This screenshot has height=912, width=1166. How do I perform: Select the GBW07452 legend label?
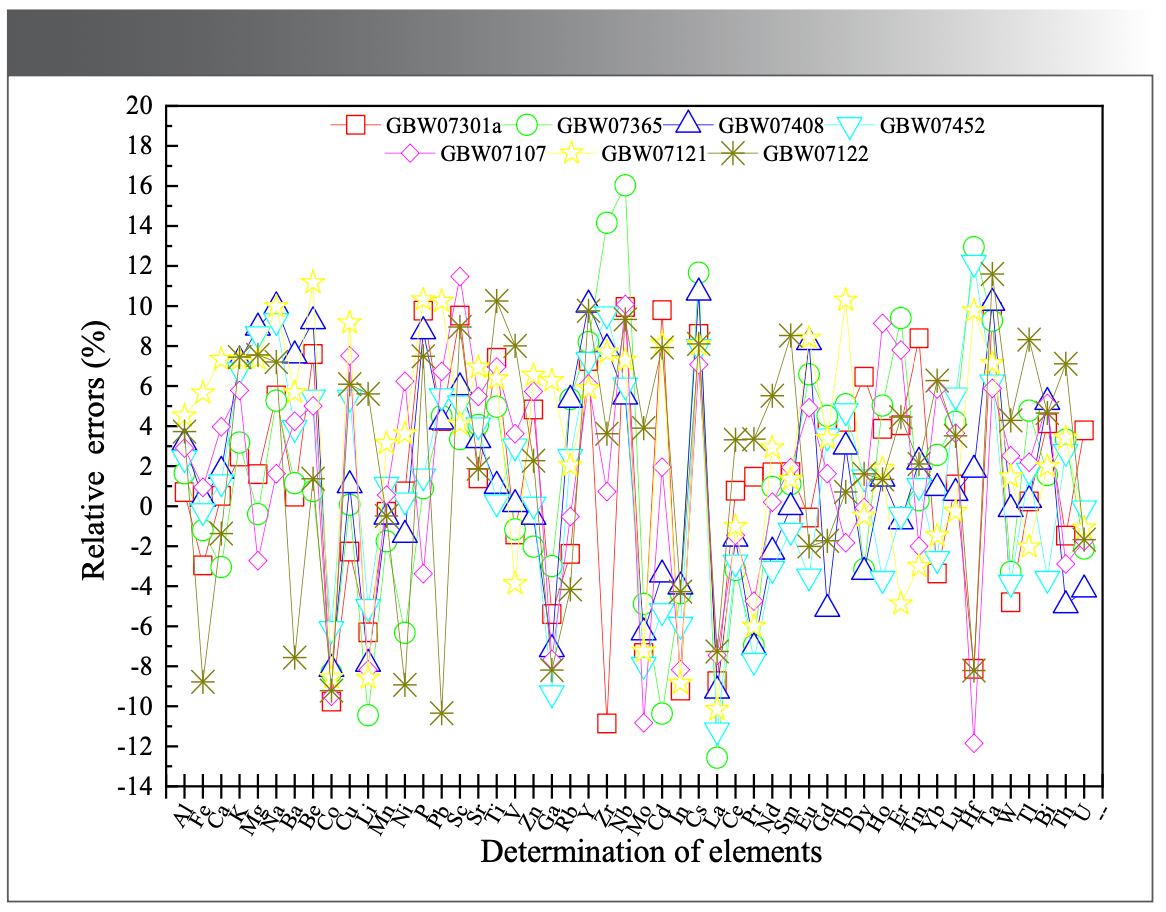coord(932,125)
